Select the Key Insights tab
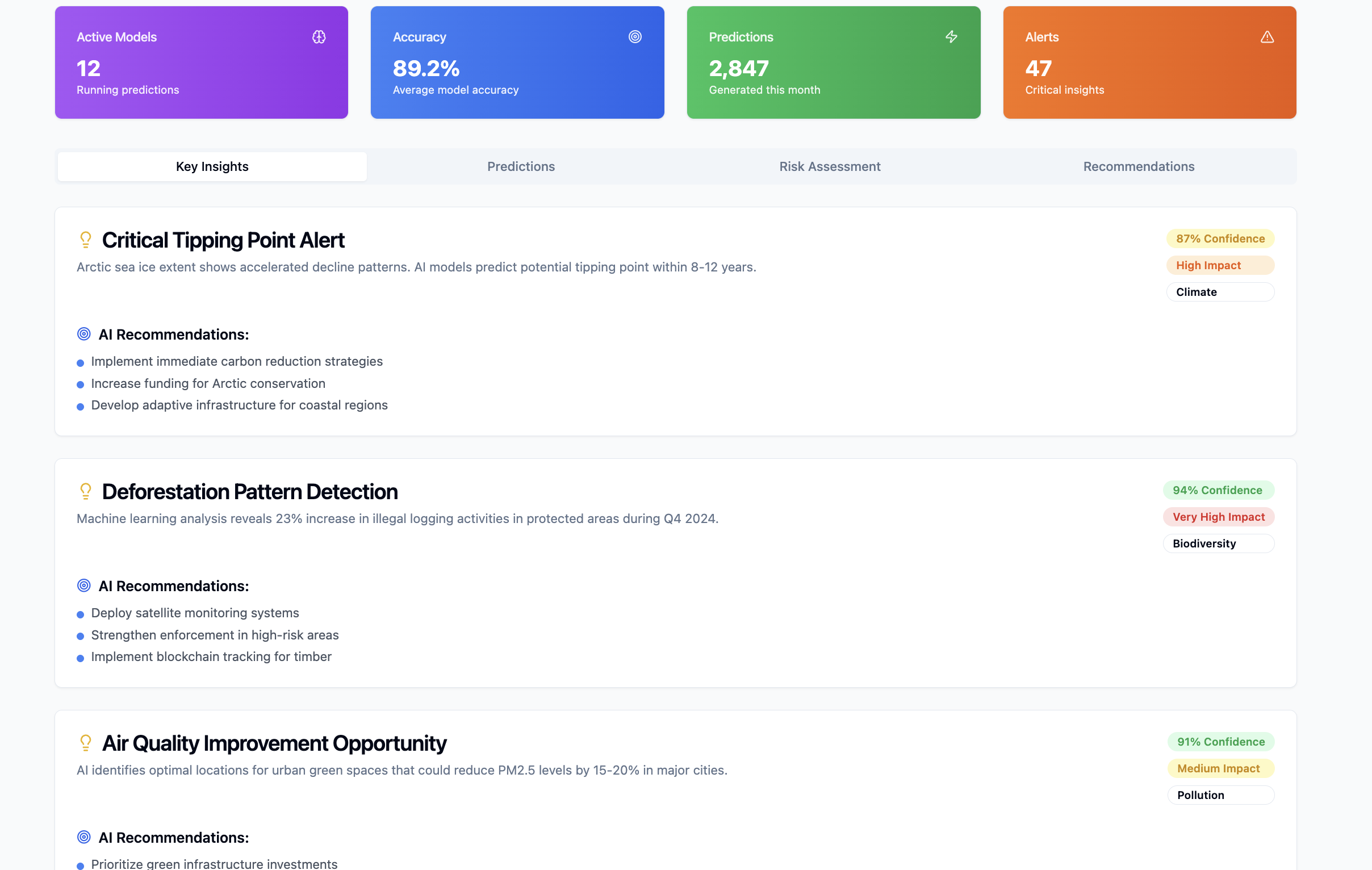This screenshot has height=870, width=1372. pos(212,166)
